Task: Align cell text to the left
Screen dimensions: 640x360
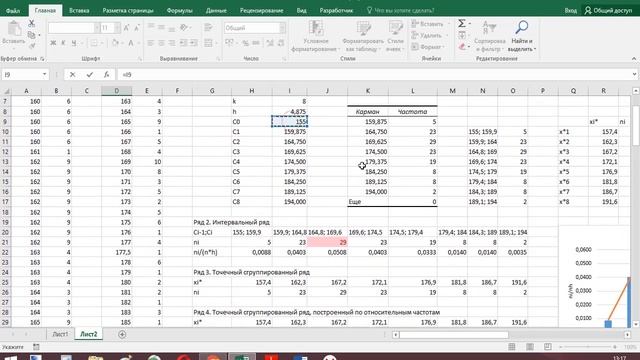Action: coord(151,43)
